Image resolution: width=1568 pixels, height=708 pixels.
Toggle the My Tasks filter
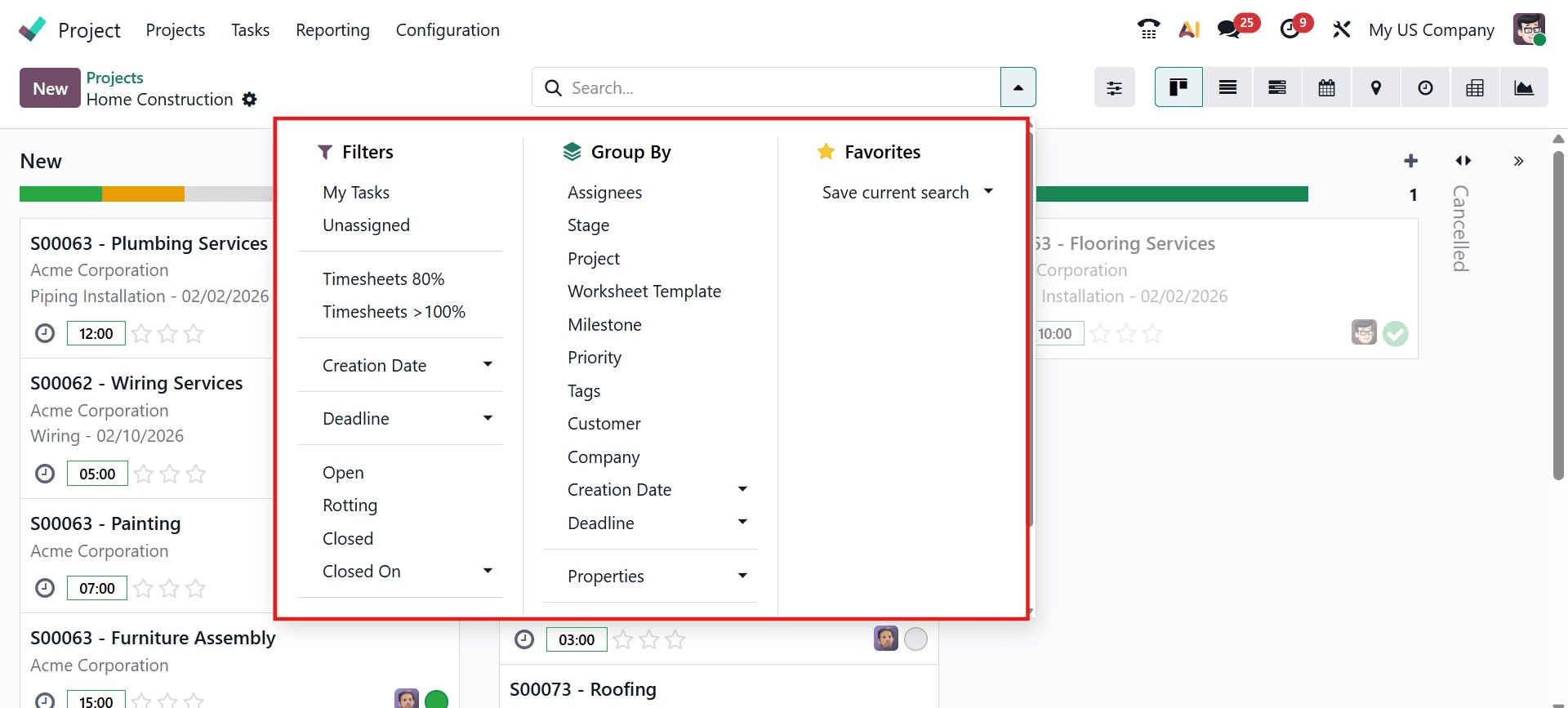(x=356, y=193)
